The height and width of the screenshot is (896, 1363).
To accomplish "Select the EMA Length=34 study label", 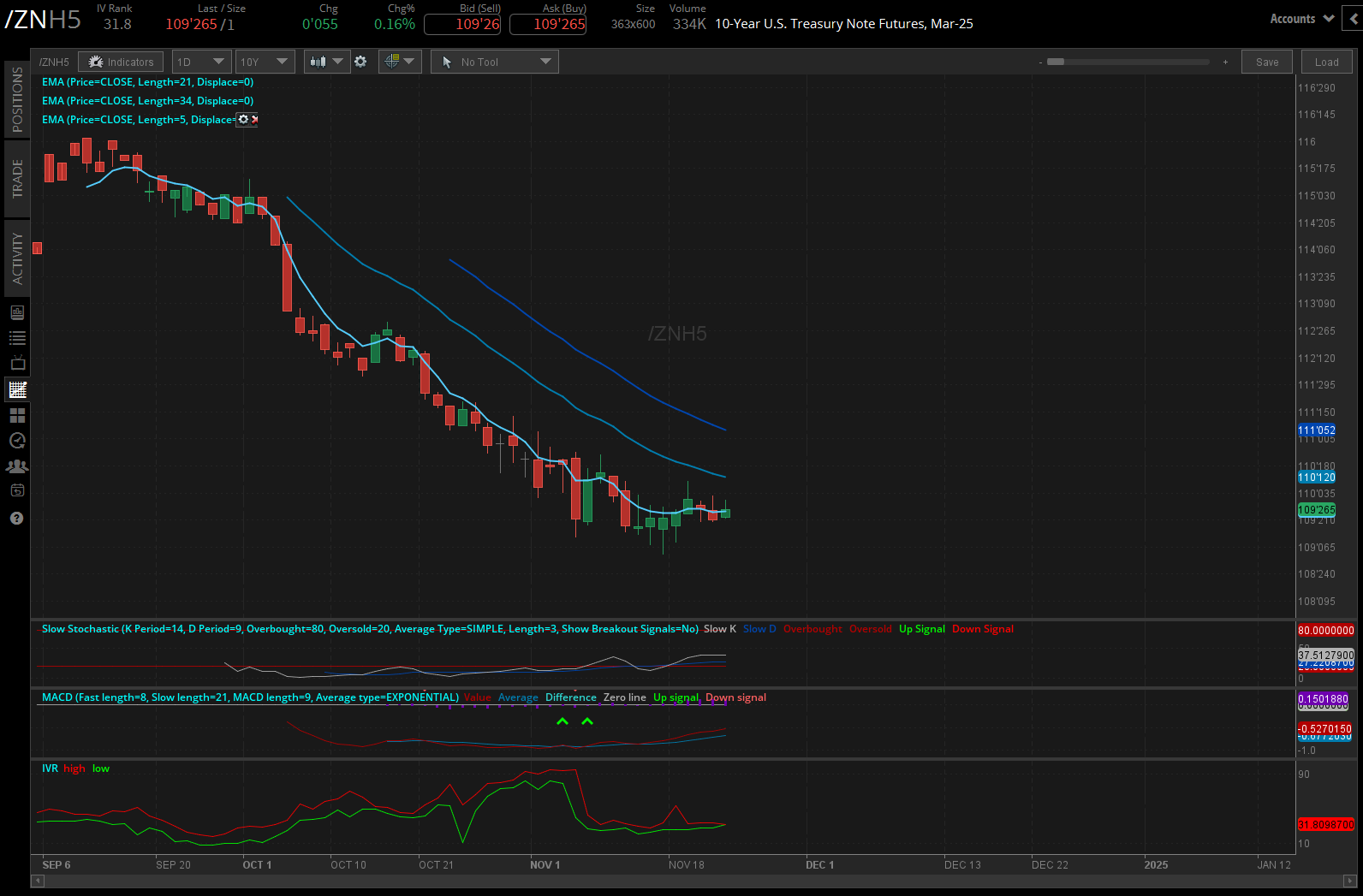I will point(147,101).
